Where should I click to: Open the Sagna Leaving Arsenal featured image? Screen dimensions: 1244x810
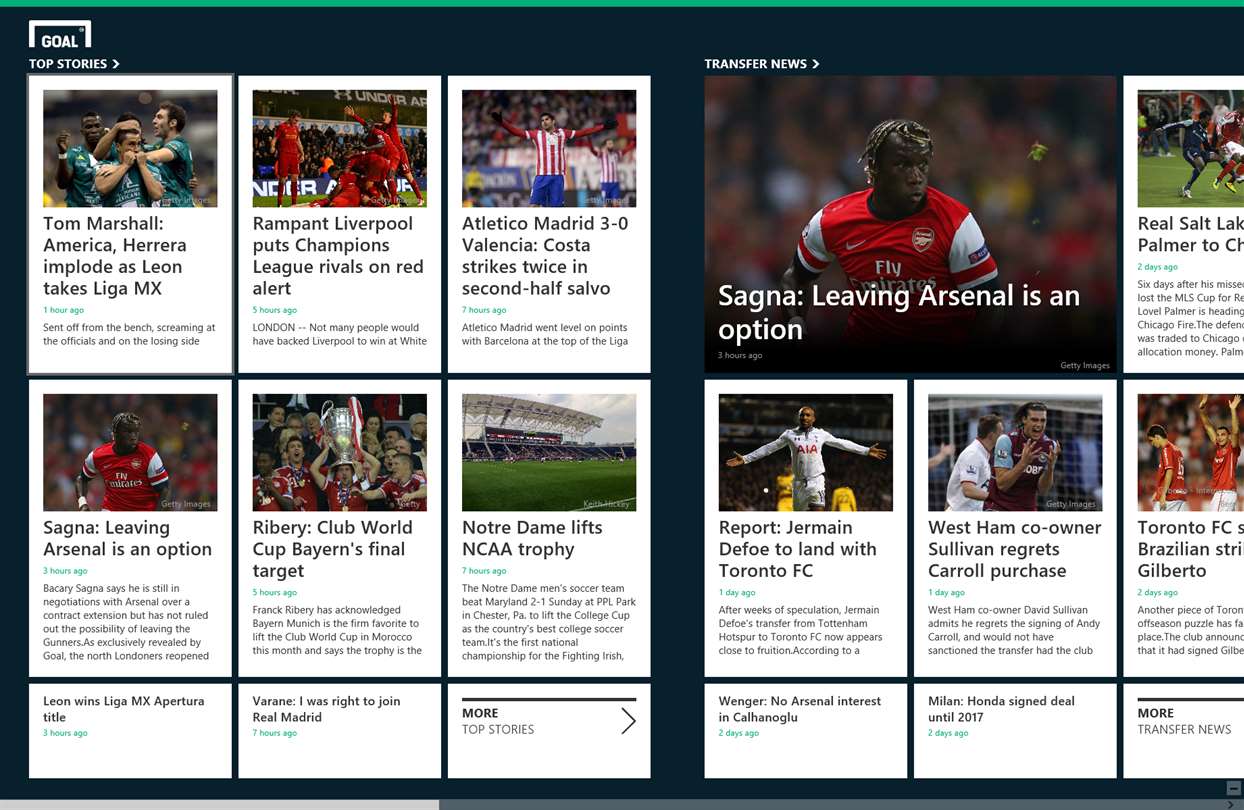[910, 224]
